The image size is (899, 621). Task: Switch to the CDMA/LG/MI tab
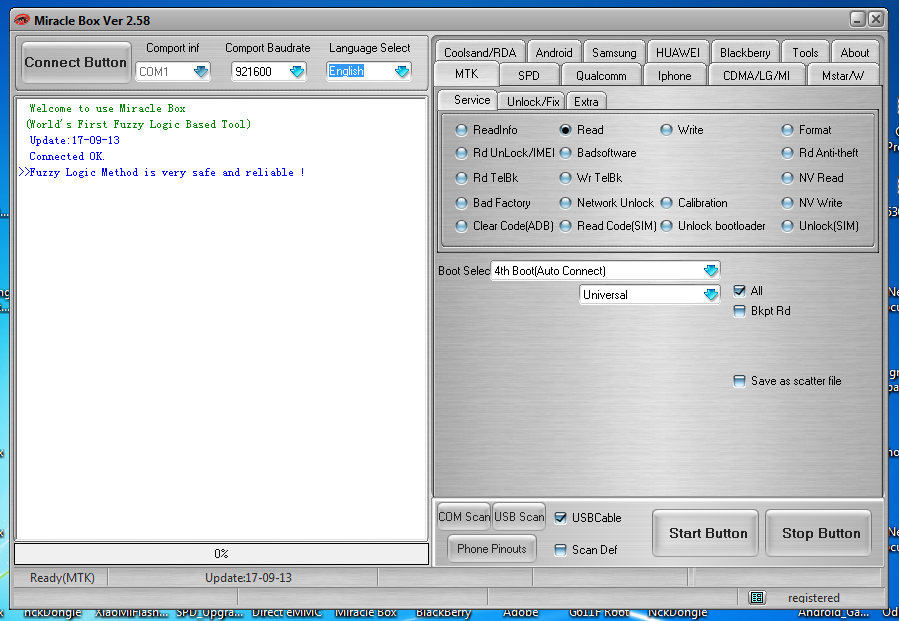pos(756,75)
